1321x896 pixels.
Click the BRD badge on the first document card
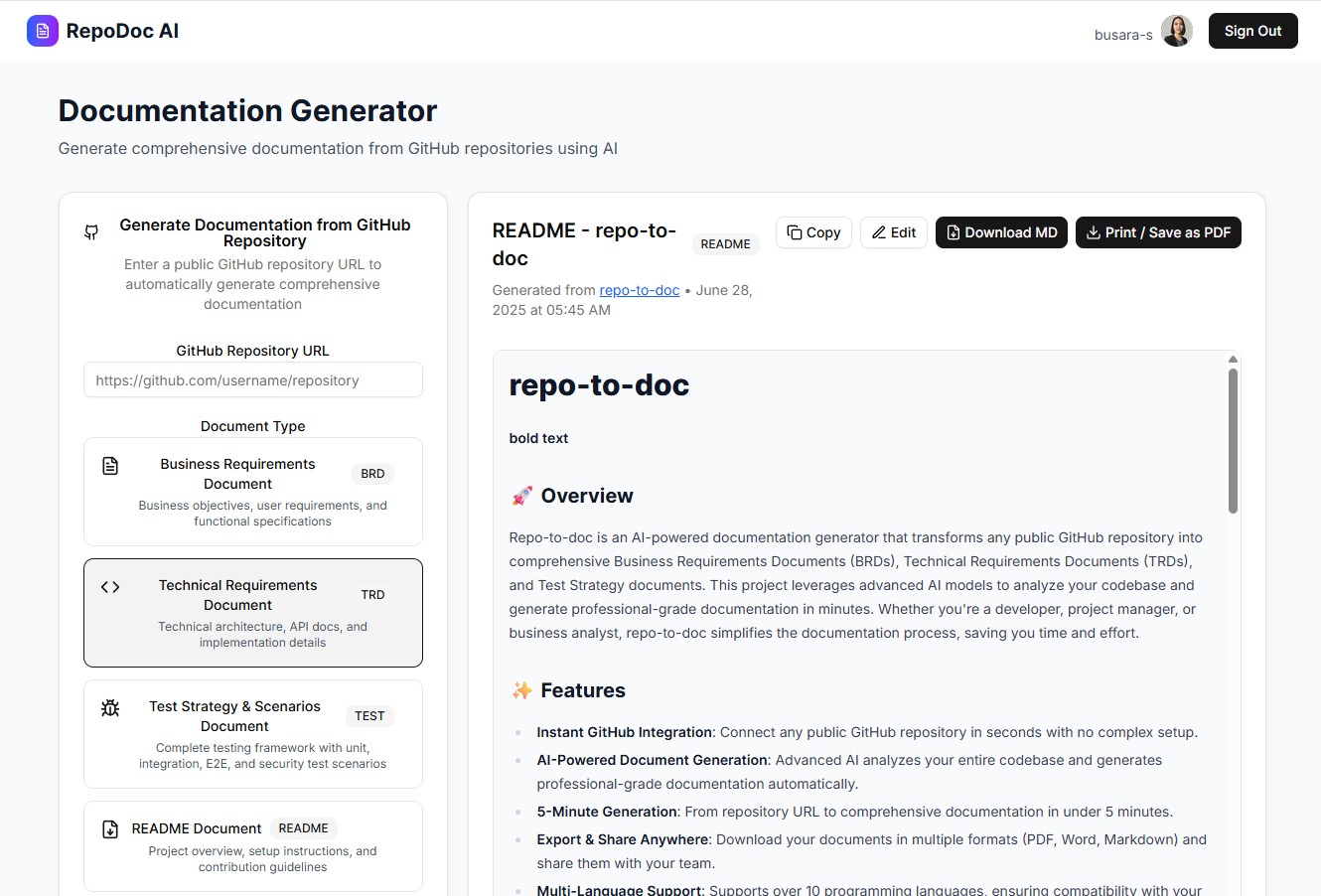371,473
